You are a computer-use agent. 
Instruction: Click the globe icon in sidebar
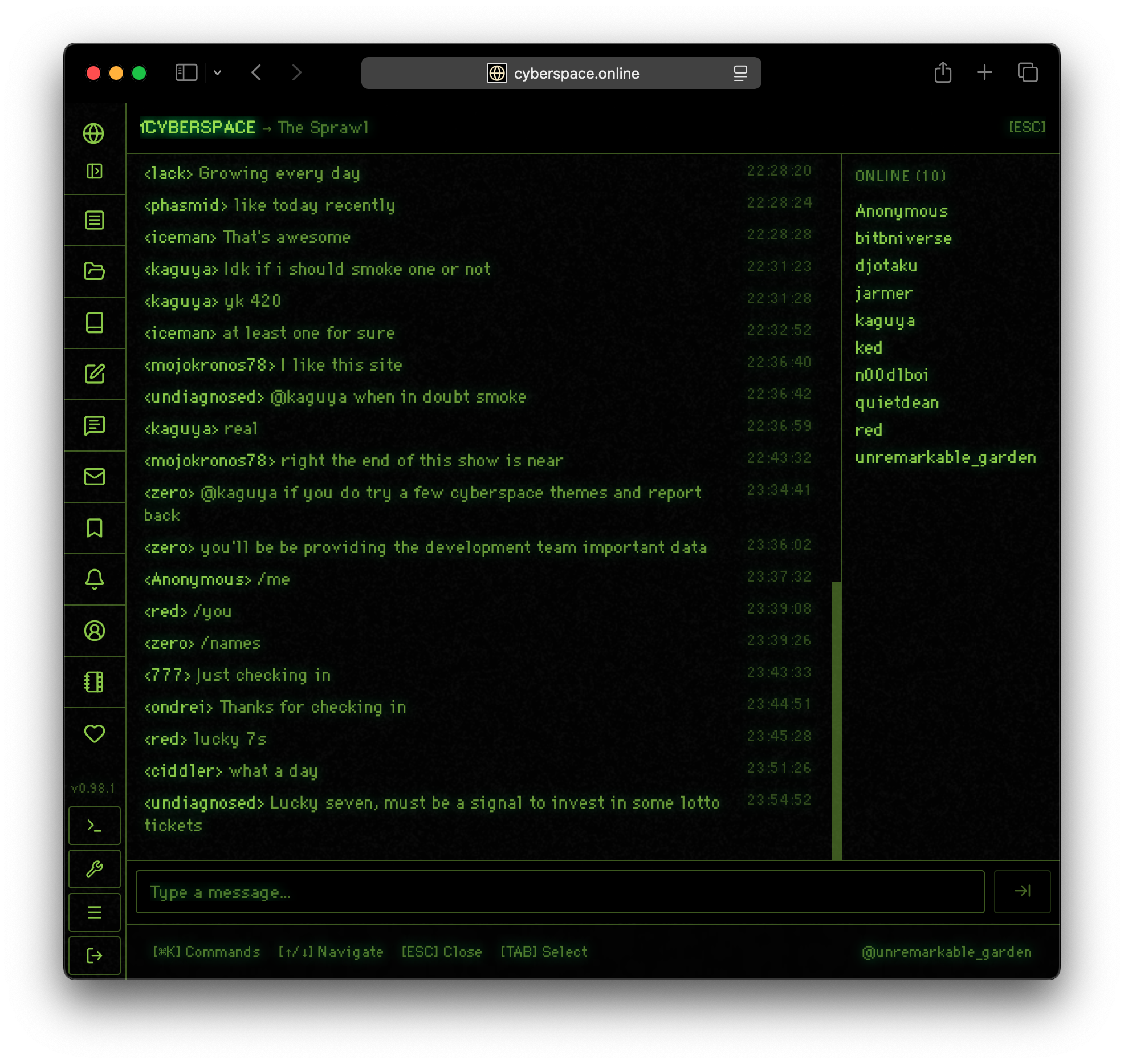(94, 133)
